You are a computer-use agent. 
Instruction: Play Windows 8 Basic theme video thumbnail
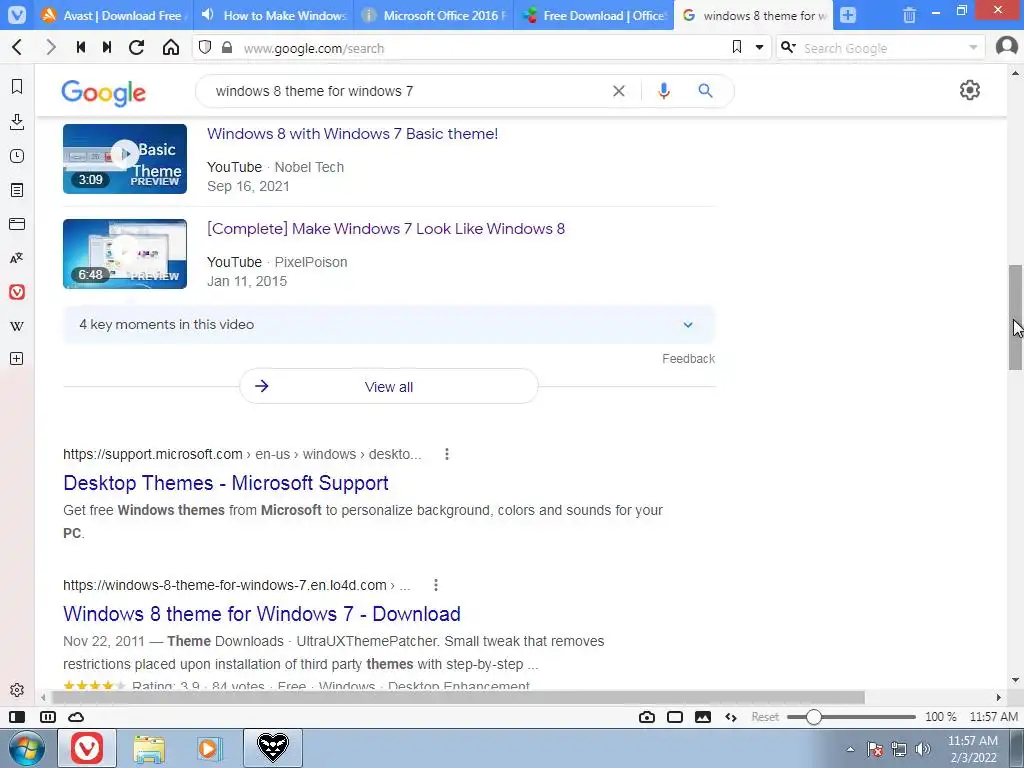[125, 159]
